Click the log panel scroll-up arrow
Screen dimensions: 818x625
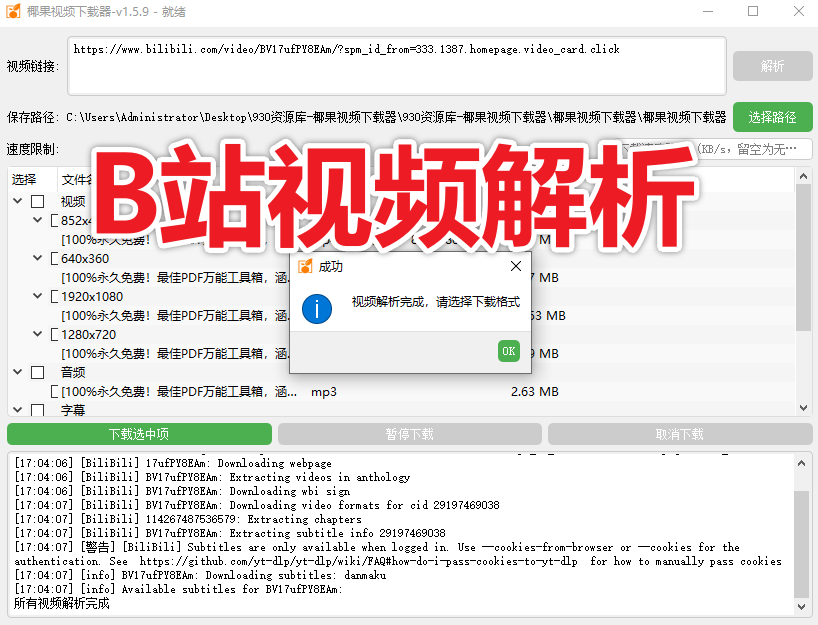[x=802, y=463]
